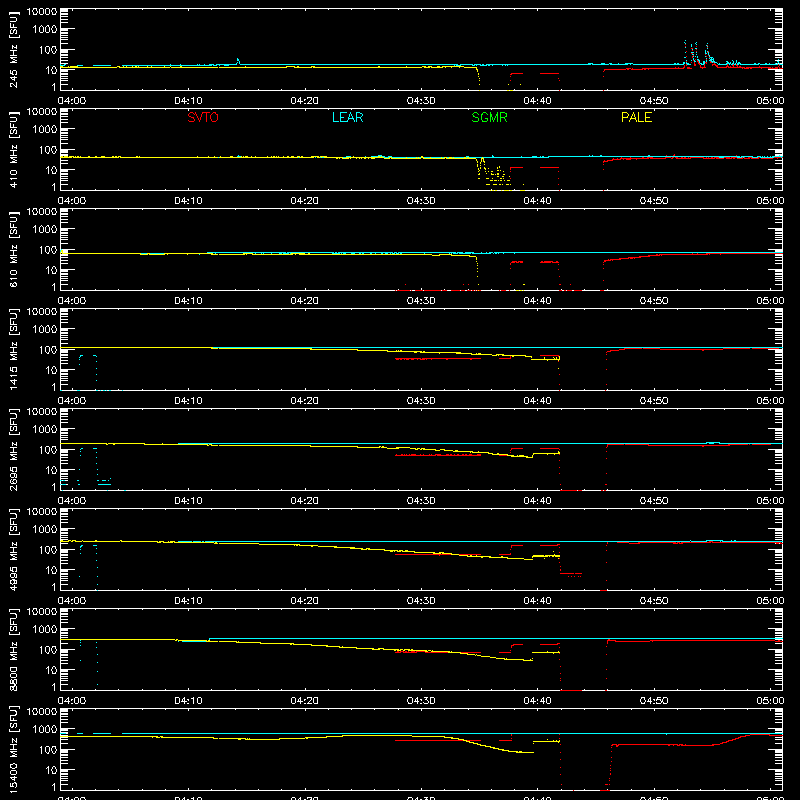
Task: Click the 100 y-axis label of 610 MHz plot
Action: pos(48,249)
